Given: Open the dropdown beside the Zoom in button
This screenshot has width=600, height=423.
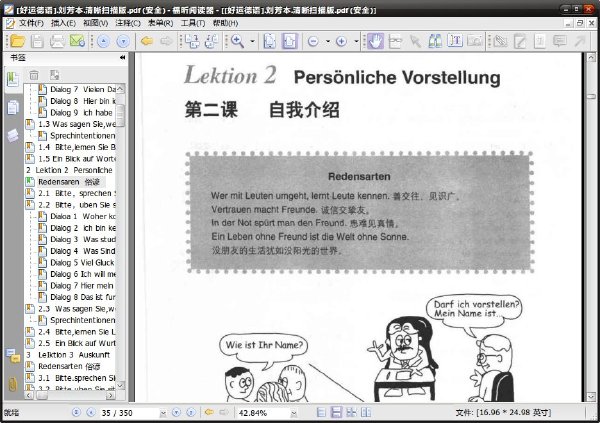Looking at the screenshot, I should click(x=356, y=41).
